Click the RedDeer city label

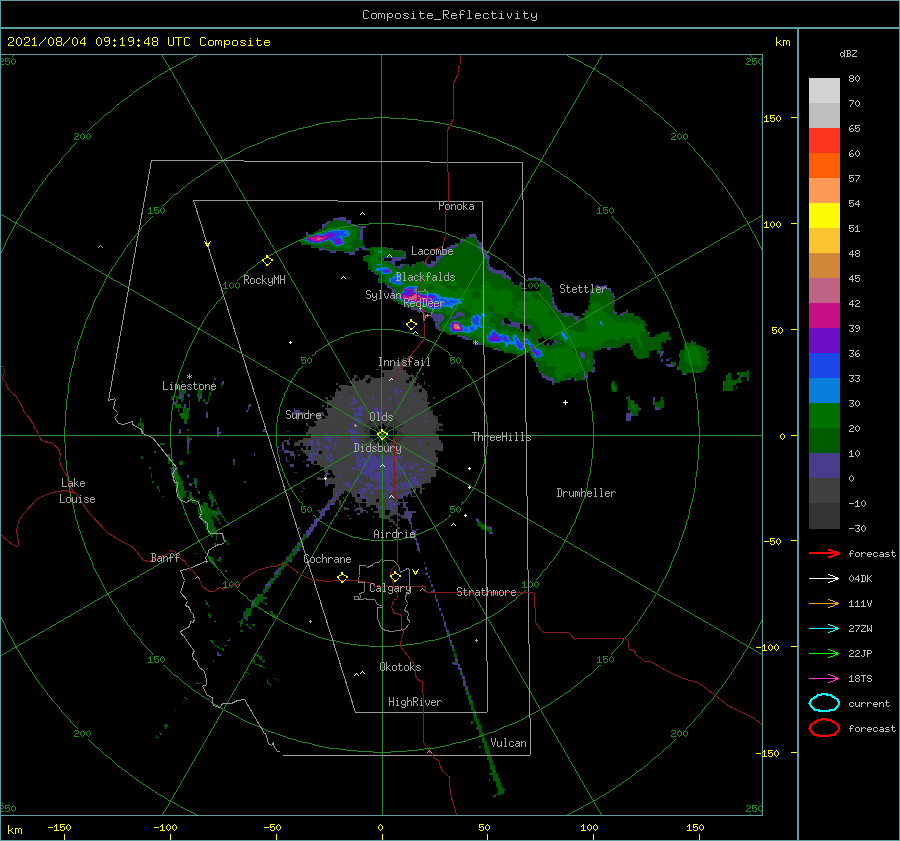[424, 303]
